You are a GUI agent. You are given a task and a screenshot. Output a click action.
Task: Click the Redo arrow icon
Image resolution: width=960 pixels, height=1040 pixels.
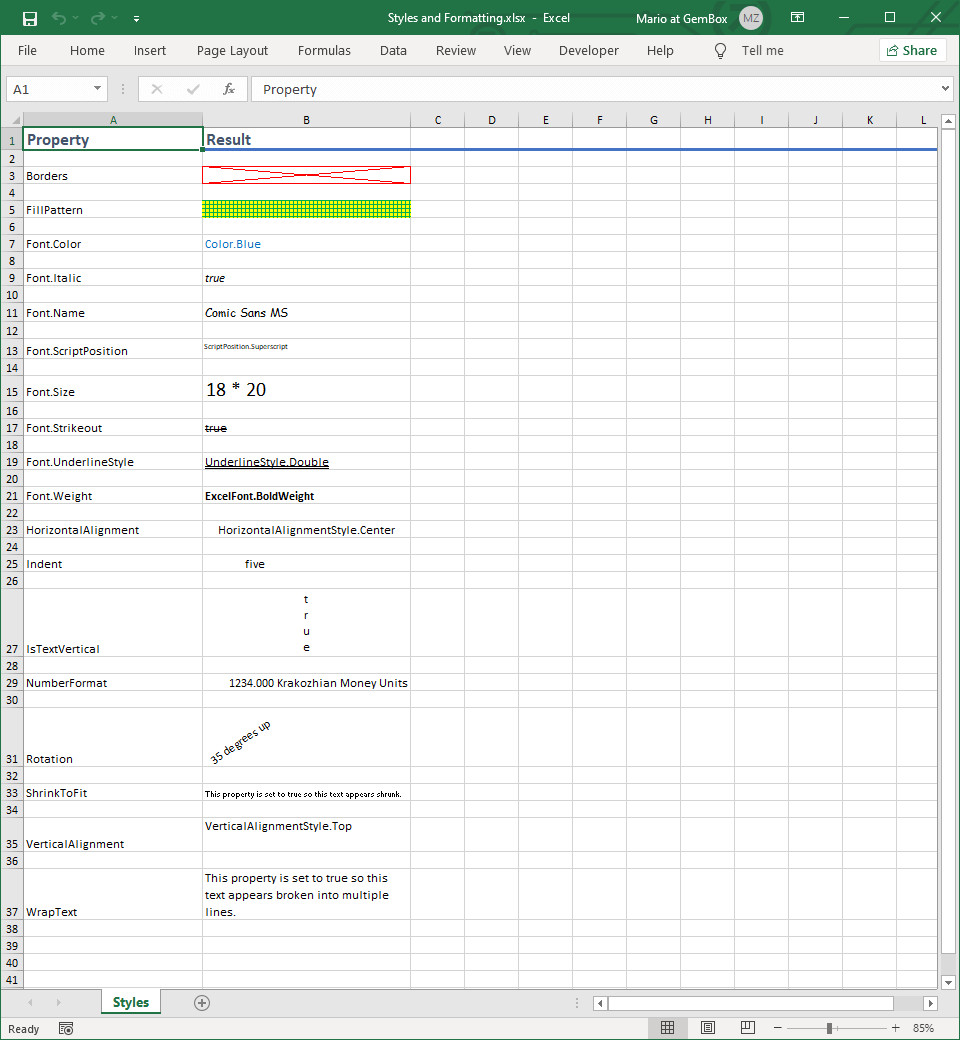click(97, 18)
